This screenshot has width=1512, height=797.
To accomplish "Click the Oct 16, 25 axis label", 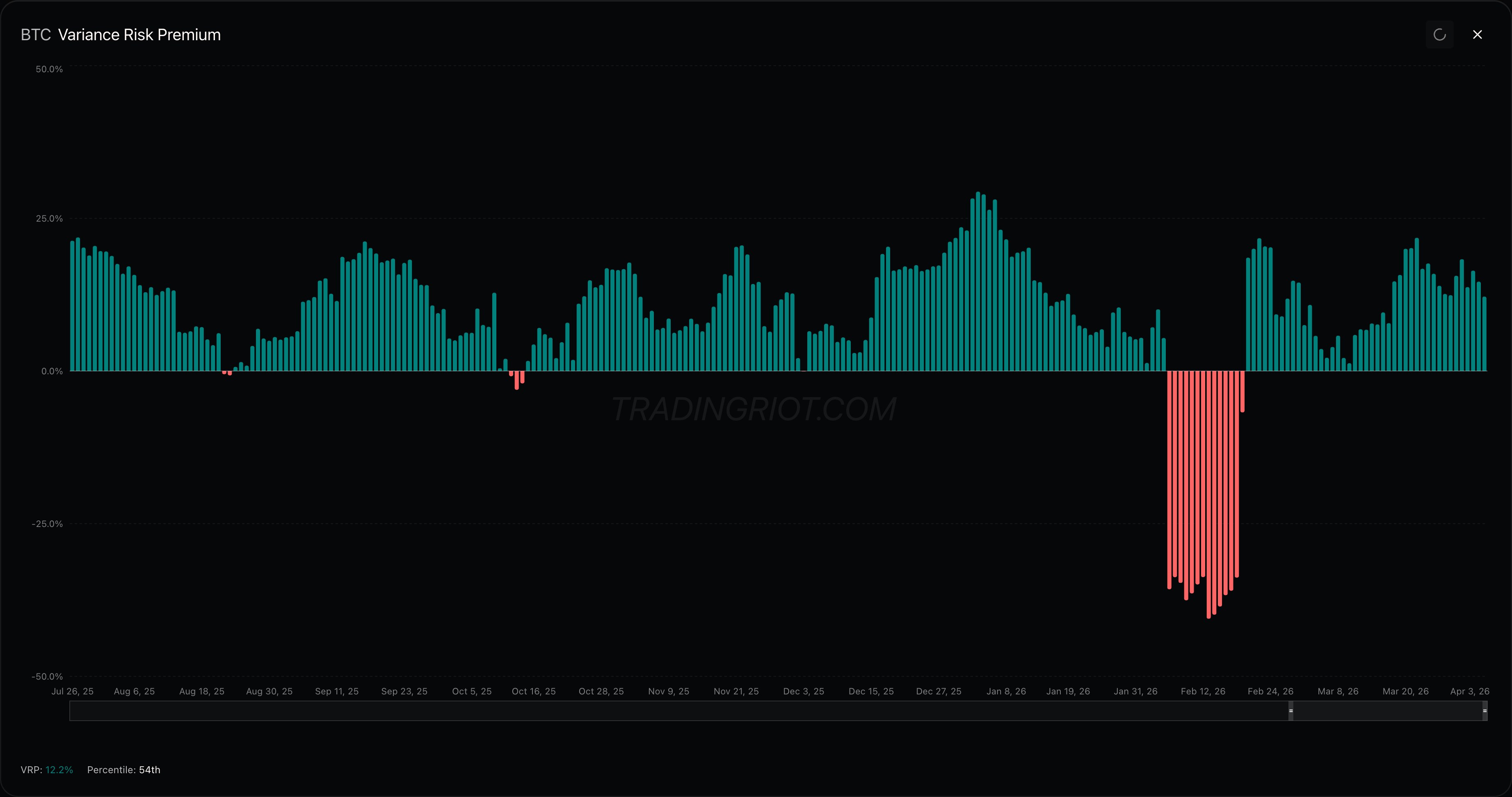I will point(534,691).
